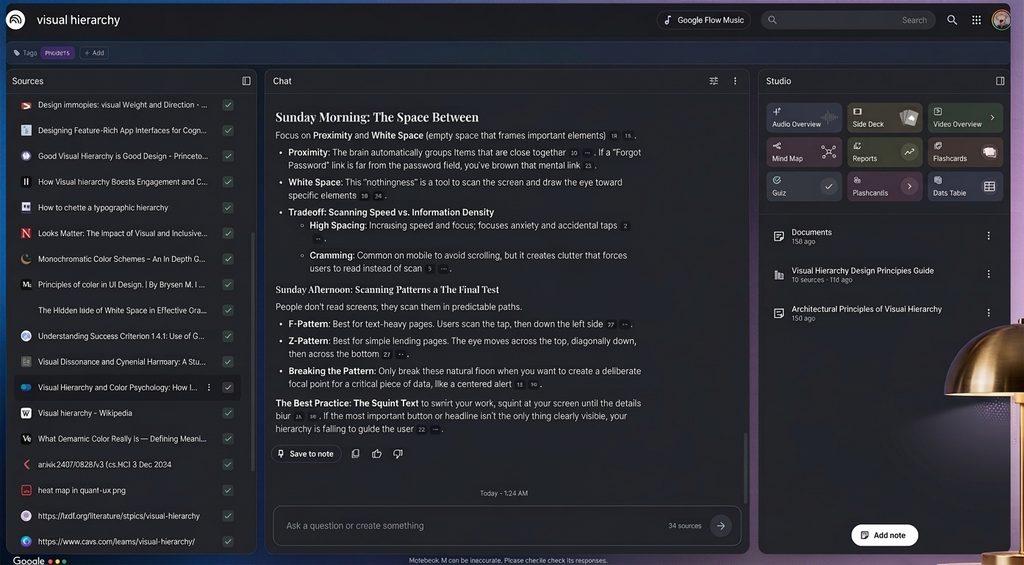
Task: Open Understanding Success Criterion 1.4.1 source
Action: 121,336
